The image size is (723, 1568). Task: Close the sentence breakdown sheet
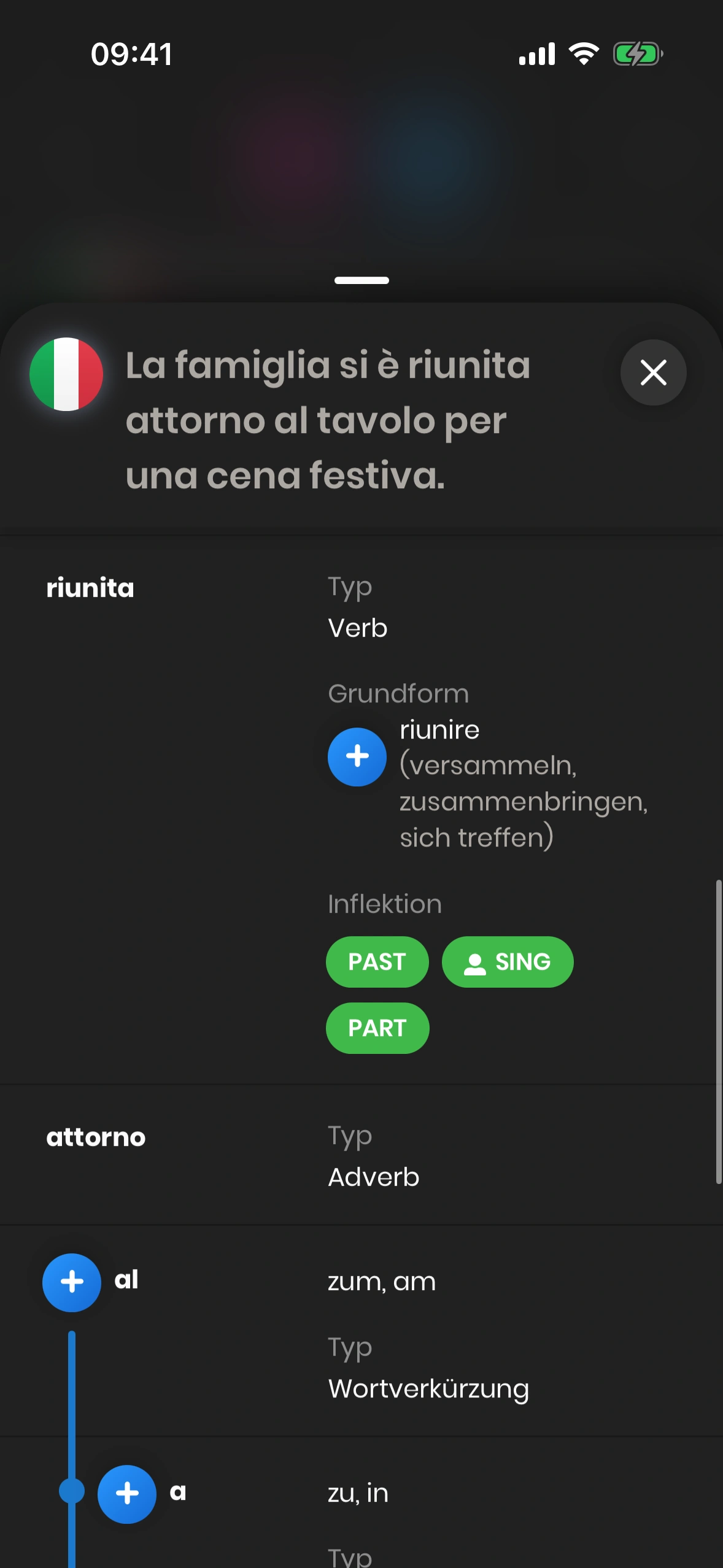click(653, 372)
